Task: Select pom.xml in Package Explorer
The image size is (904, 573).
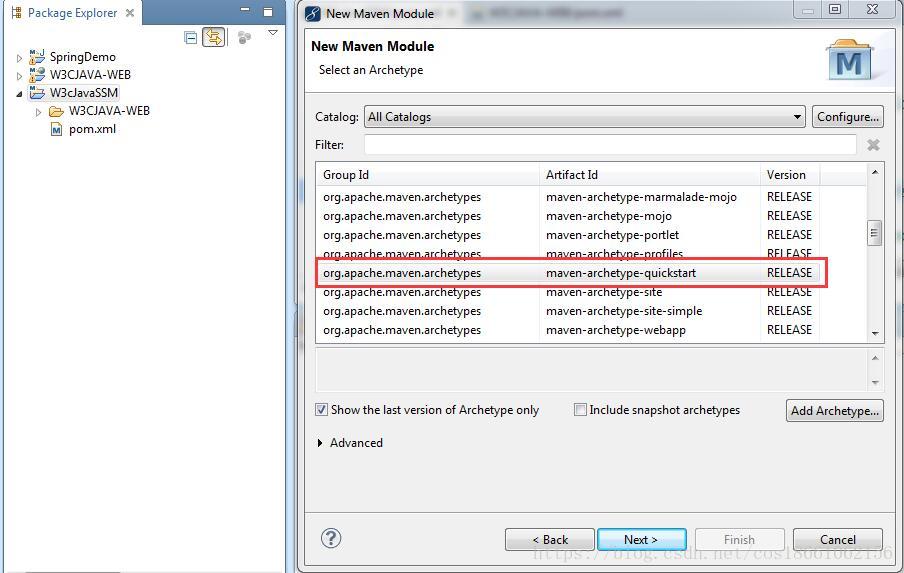Action: point(92,129)
